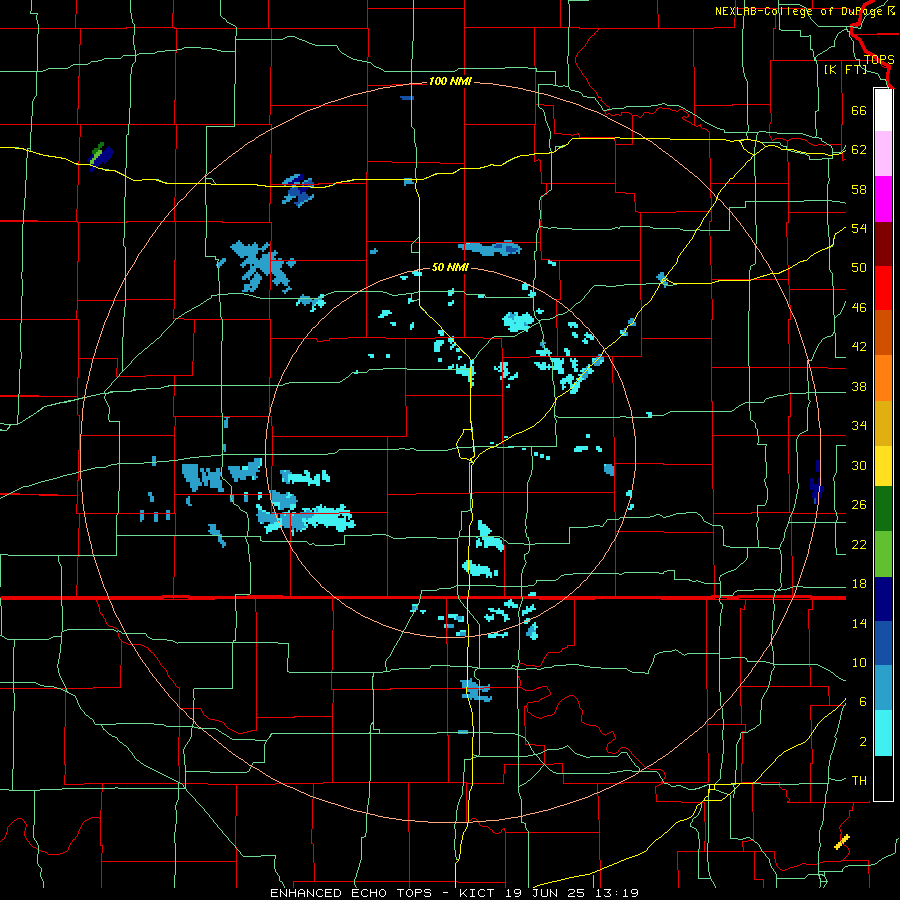Click the light green swatch near 22
The image size is (900, 900).
[x=883, y=554]
